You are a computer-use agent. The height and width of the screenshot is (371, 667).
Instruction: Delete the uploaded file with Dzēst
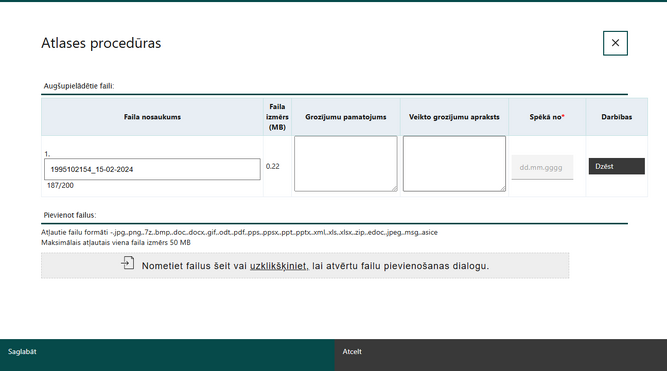[616, 166]
